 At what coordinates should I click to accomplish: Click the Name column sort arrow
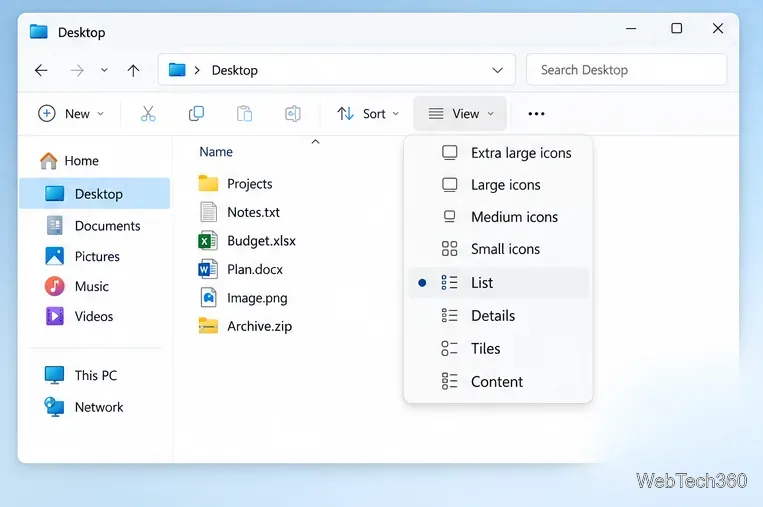(x=315, y=142)
